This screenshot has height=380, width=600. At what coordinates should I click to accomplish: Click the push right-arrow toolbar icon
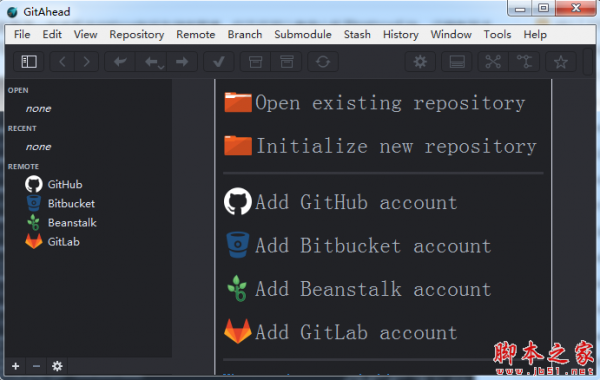tap(182, 62)
